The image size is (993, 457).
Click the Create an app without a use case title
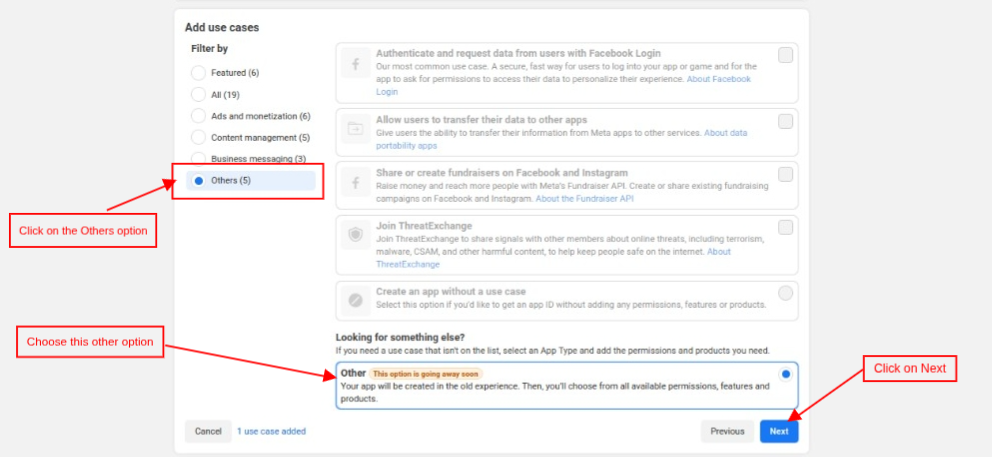451,292
